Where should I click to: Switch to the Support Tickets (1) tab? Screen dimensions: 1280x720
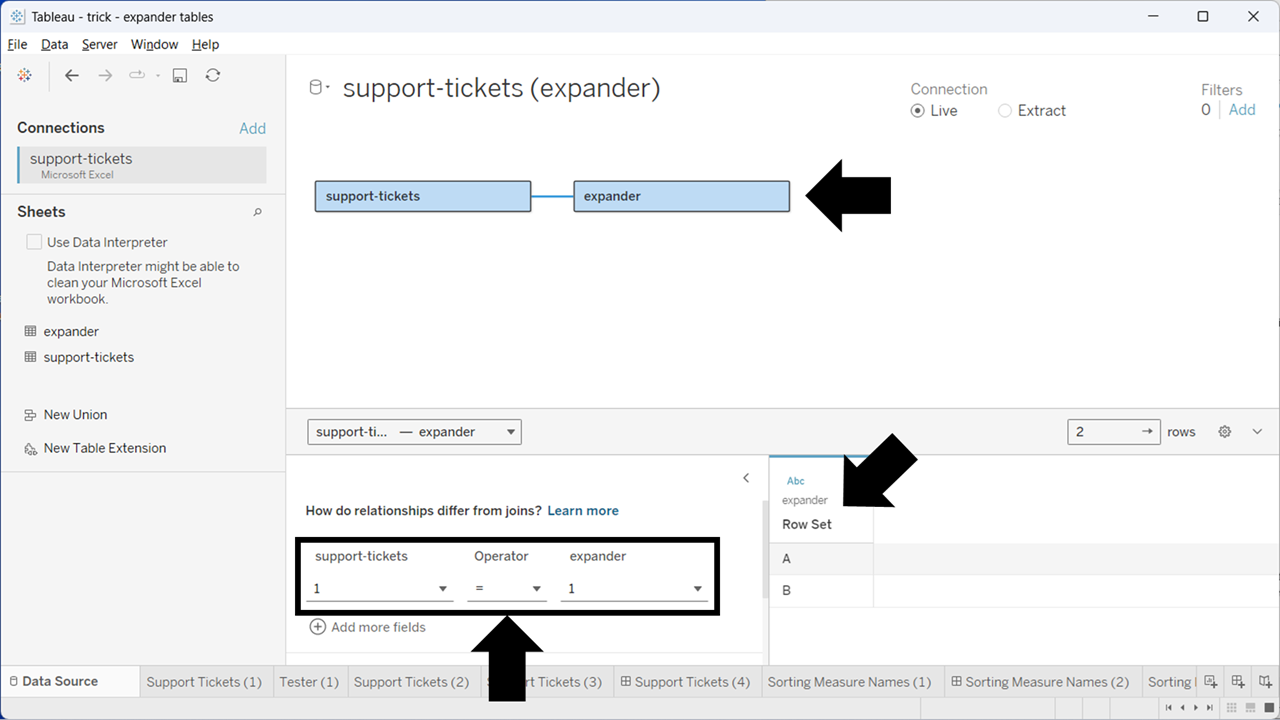tap(204, 682)
